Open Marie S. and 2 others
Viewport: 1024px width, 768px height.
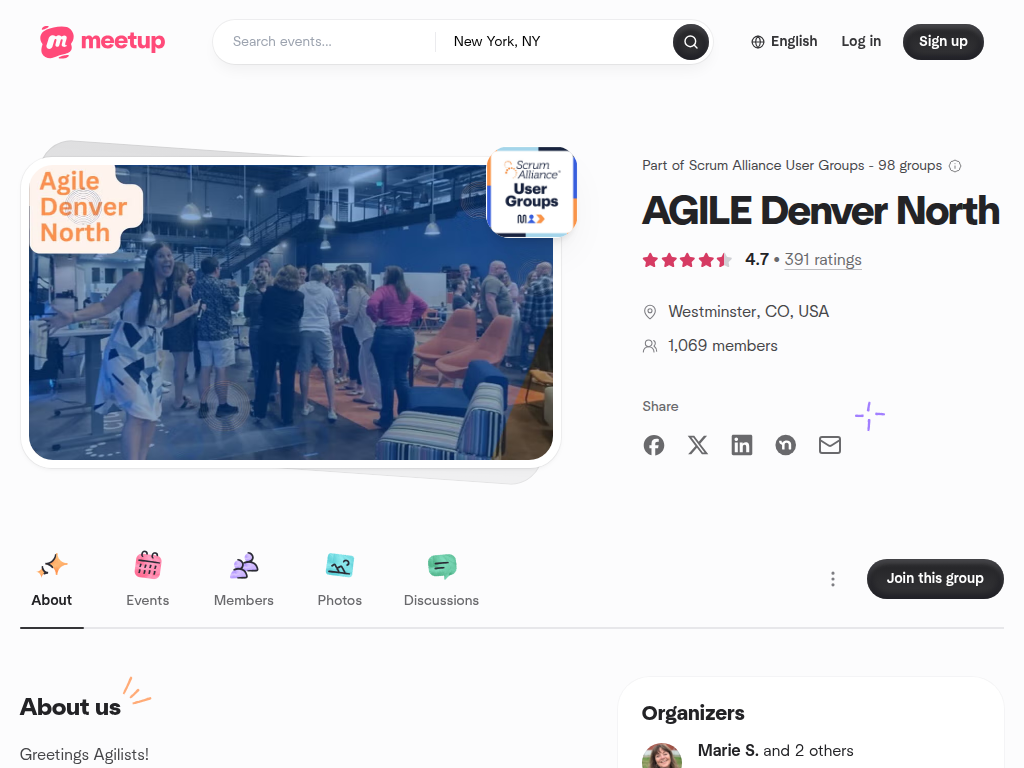[x=775, y=750]
